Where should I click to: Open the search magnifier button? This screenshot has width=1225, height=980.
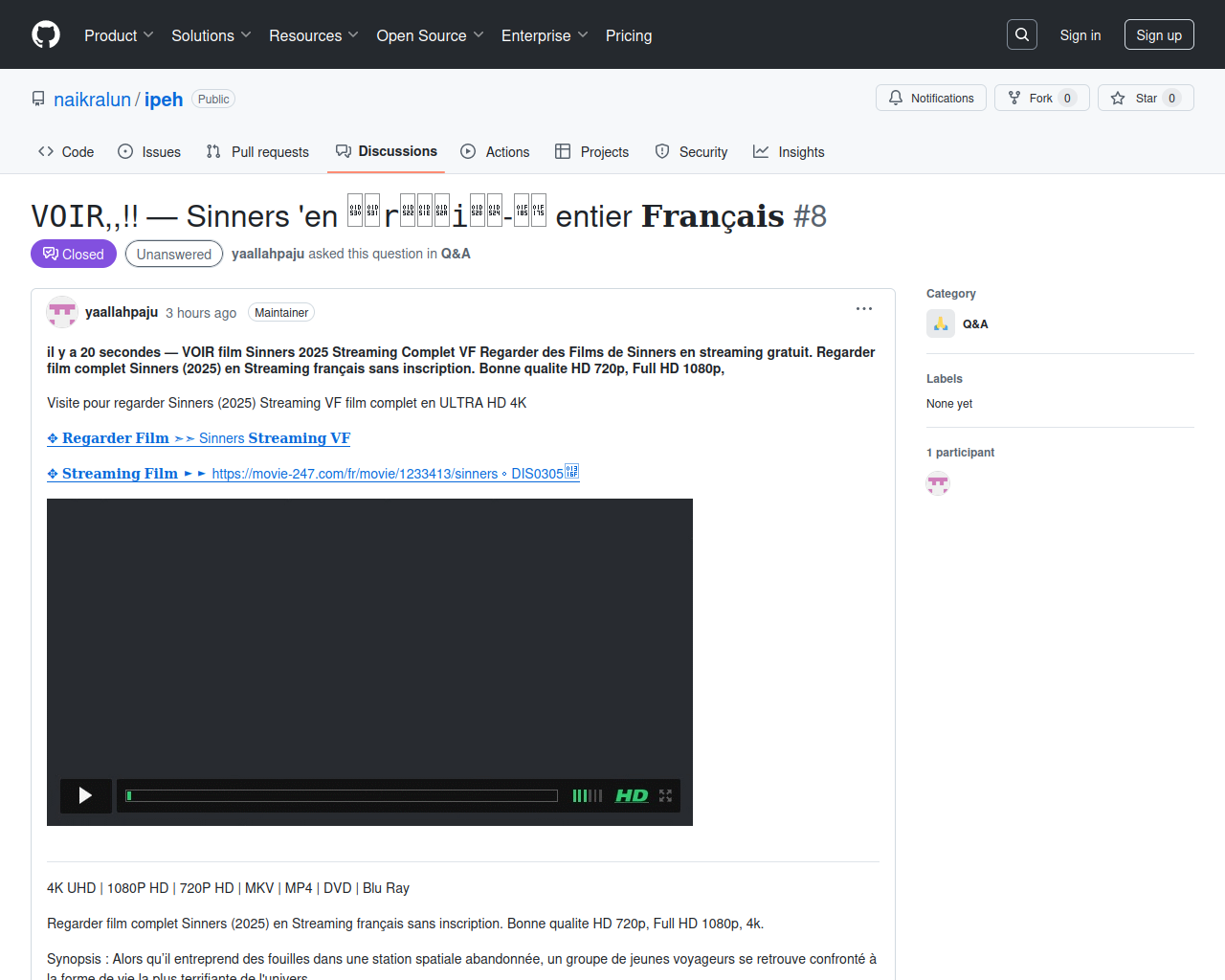[1022, 34]
